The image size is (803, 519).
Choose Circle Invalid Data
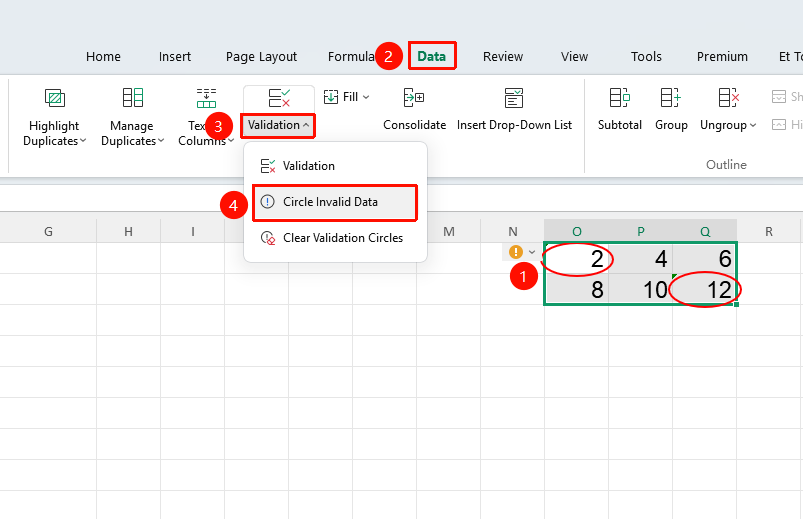[335, 202]
